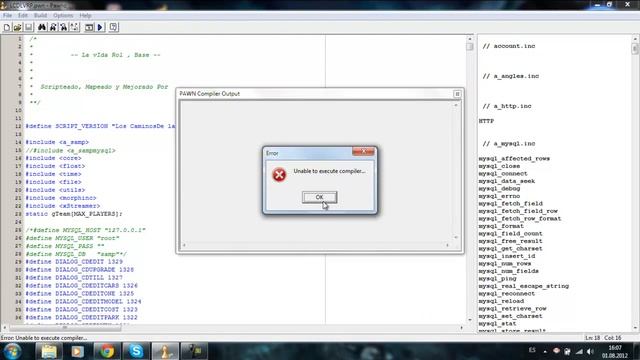Click the red tray icon after the arrow
This screenshot has height=360, width=640.
[x=556, y=351]
